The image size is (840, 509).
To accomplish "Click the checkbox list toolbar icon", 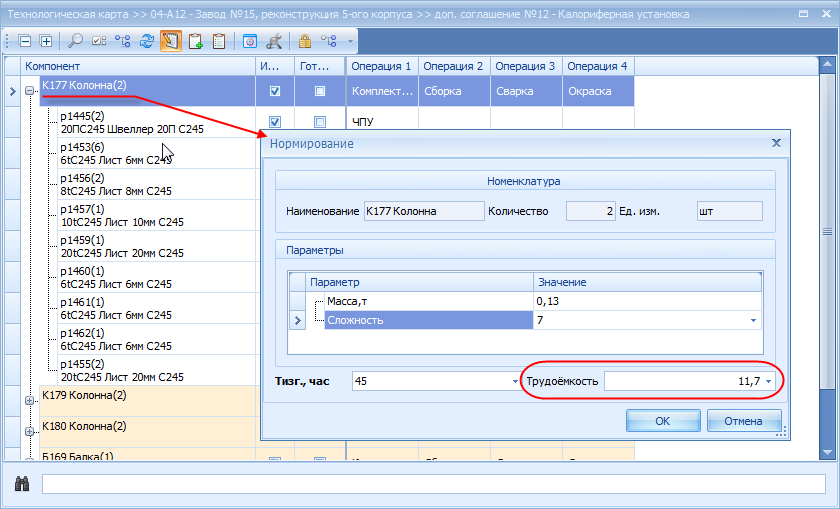I will [x=99, y=41].
